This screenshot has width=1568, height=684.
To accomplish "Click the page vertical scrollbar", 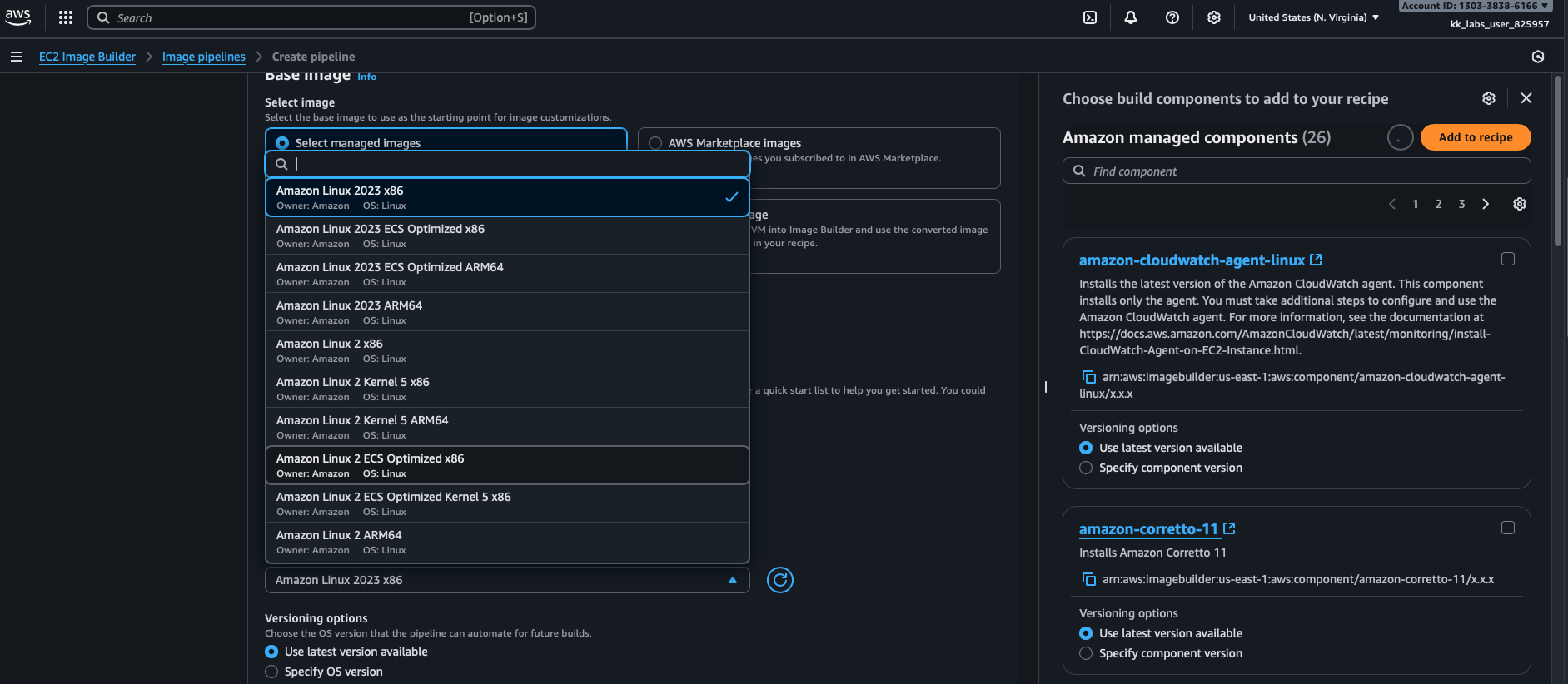I will (x=1558, y=161).
